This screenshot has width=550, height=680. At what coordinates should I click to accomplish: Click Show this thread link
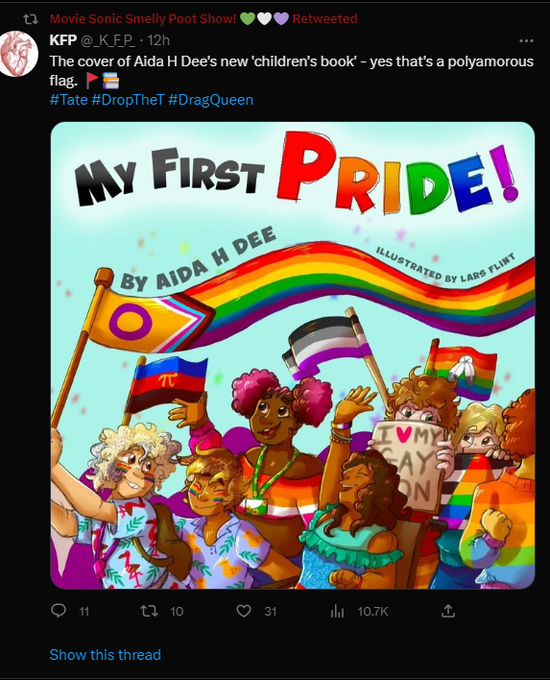(x=105, y=654)
